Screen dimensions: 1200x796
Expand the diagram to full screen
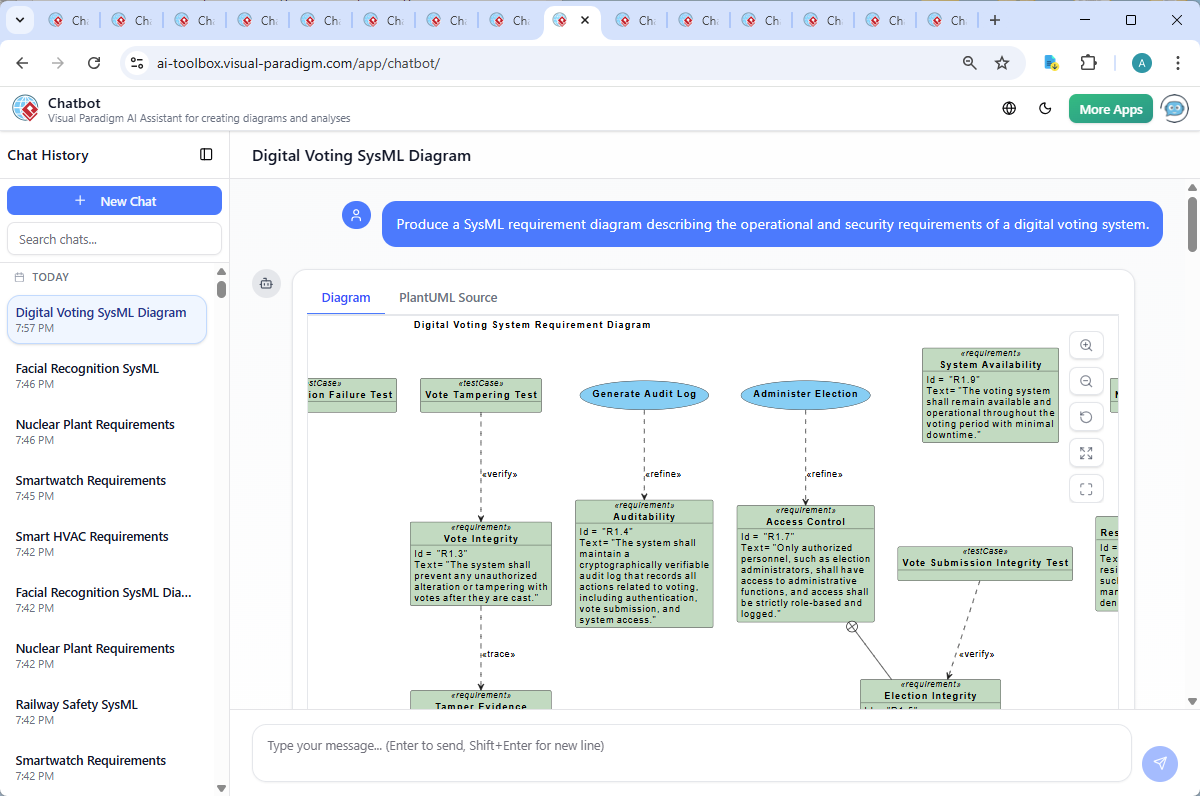[x=1086, y=452]
